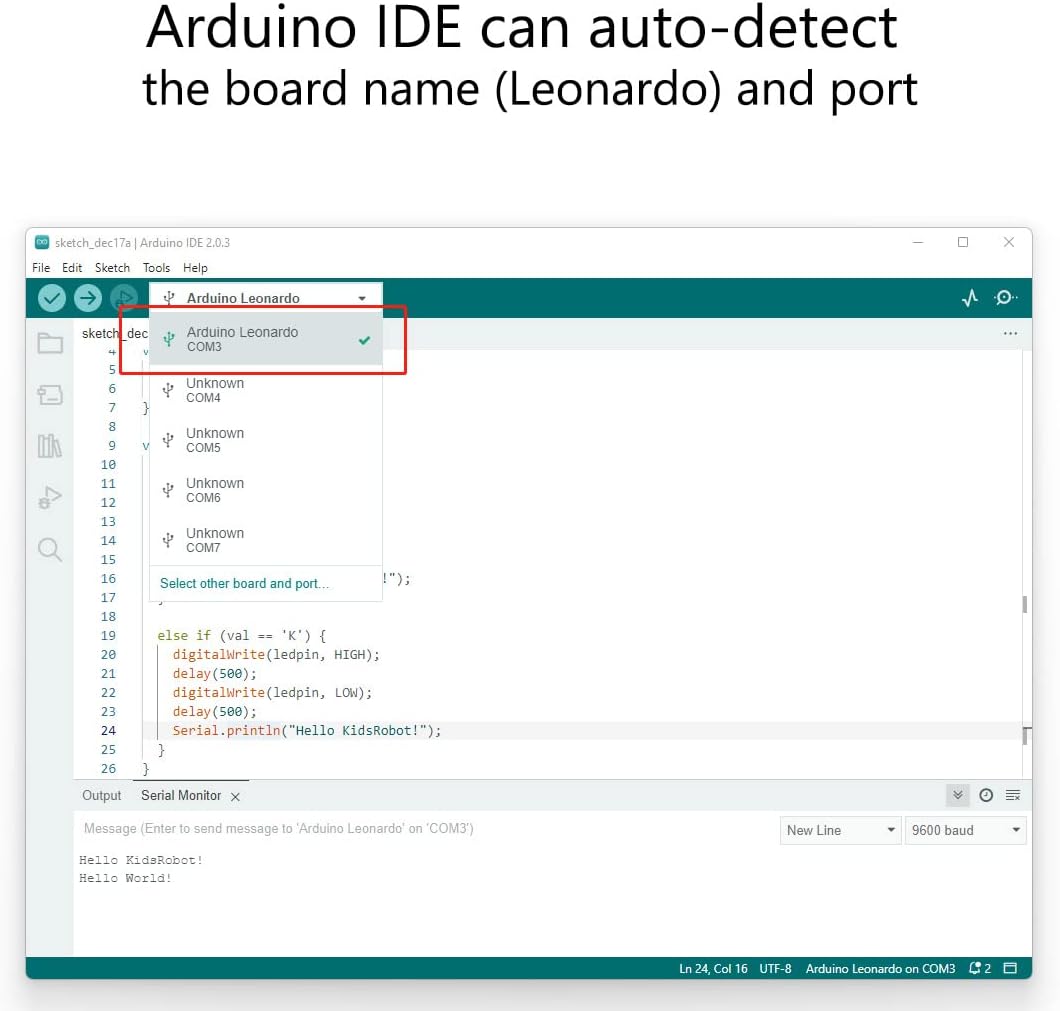The image size is (1060, 1011).
Task: Click Hello KidsRobot! in serial output
Action: [x=141, y=860]
